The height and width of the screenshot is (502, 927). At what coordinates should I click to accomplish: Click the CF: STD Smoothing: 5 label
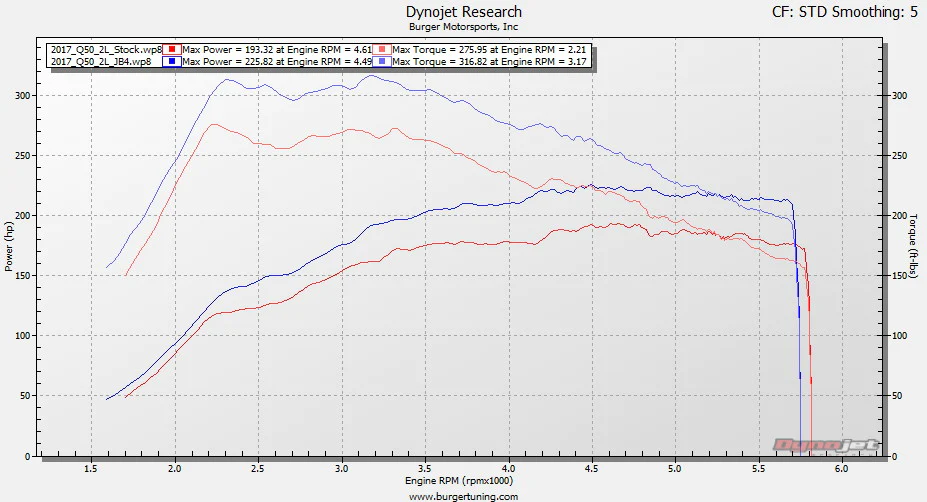845,12
